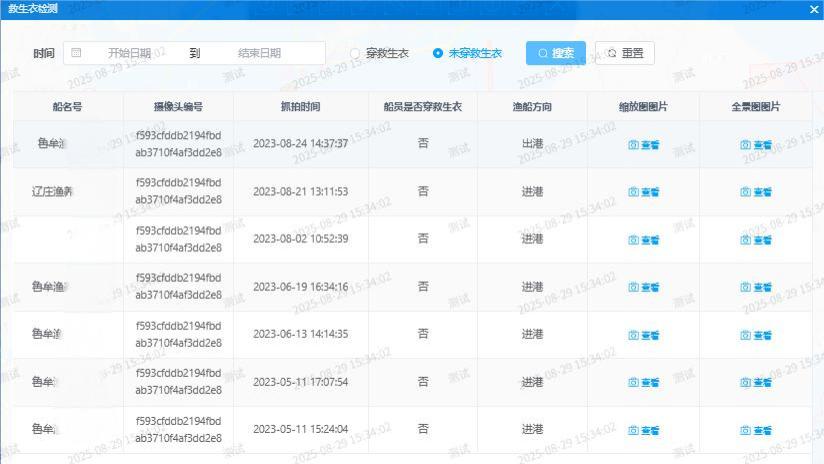View panorama image for 2023-06-19 16:34:16 row
Viewport: 824px width, 464px height.
click(756, 287)
